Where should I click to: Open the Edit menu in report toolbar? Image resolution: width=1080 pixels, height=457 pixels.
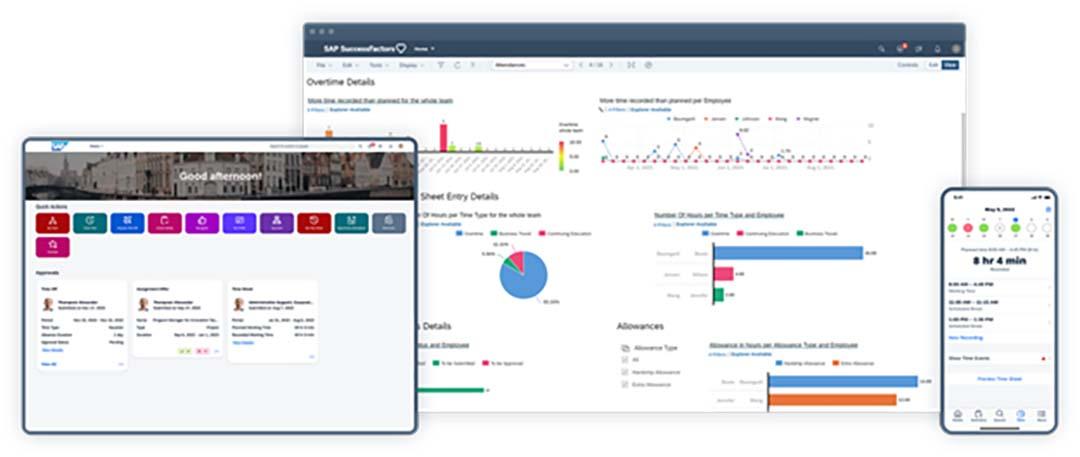click(x=350, y=65)
